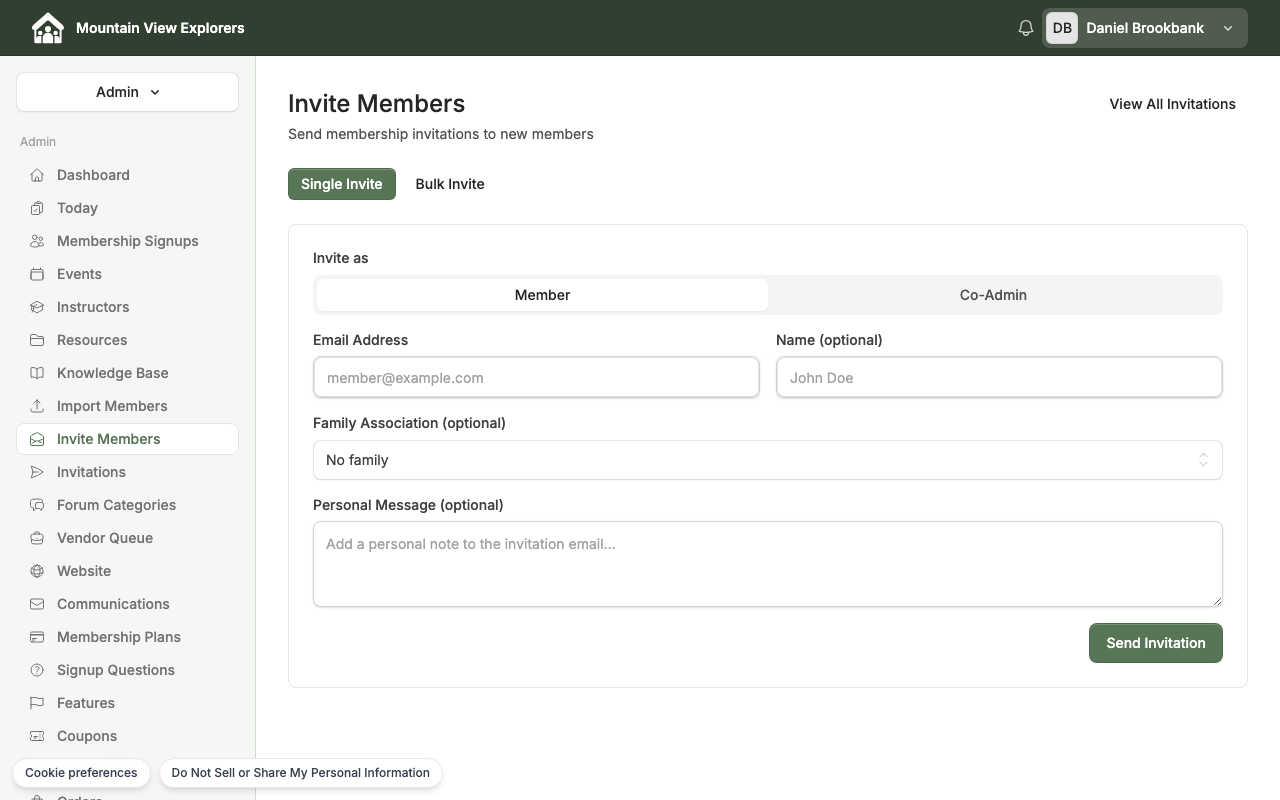Open View All Invitations link
This screenshot has height=800, width=1280.
point(1172,104)
